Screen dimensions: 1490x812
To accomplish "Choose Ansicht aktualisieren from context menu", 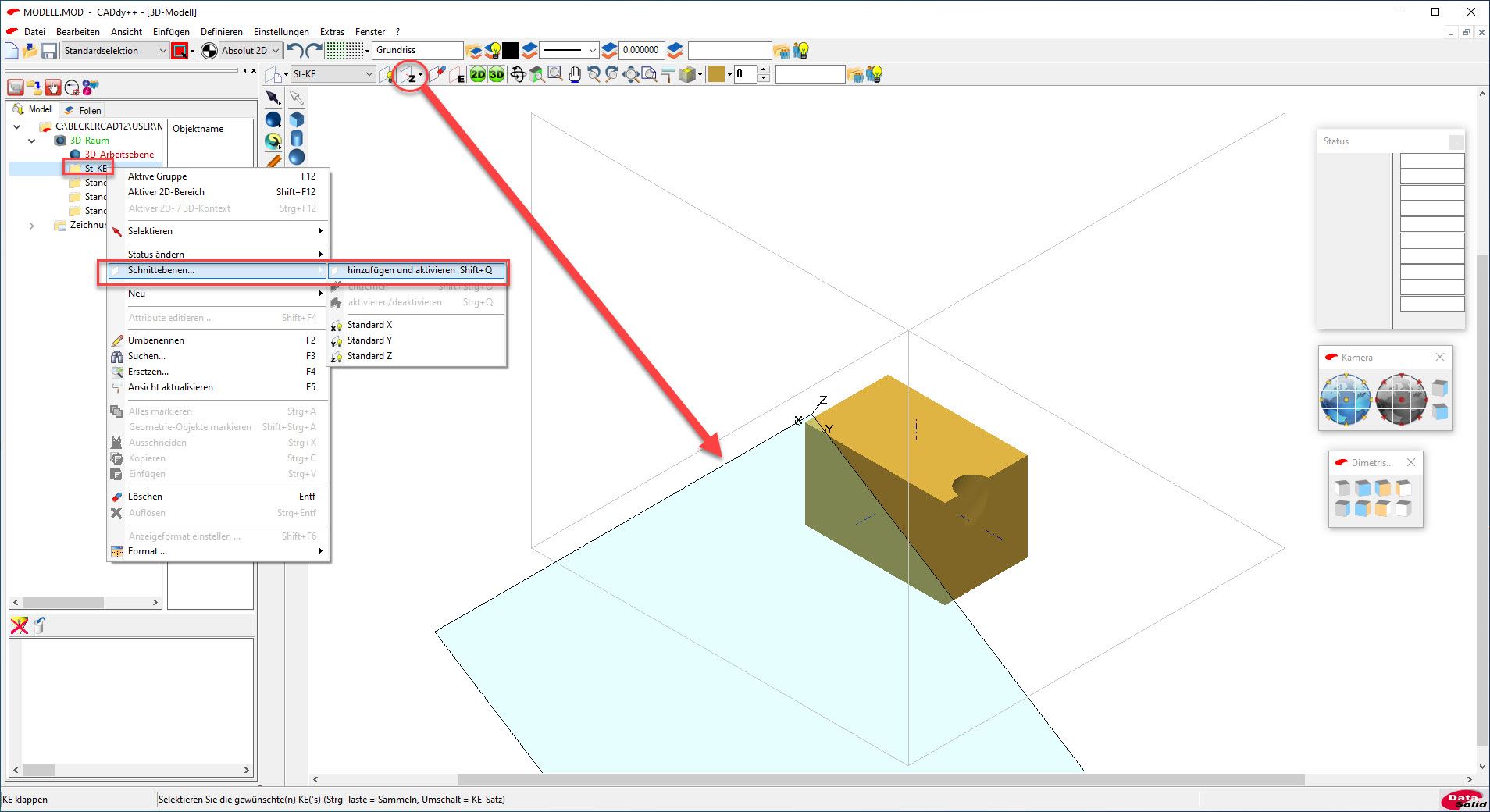I will coord(218,387).
